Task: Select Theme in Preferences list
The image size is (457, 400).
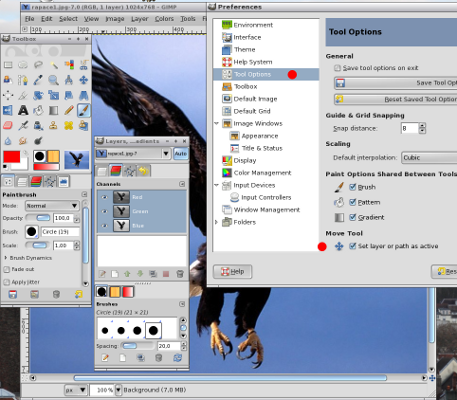Action: point(244,50)
